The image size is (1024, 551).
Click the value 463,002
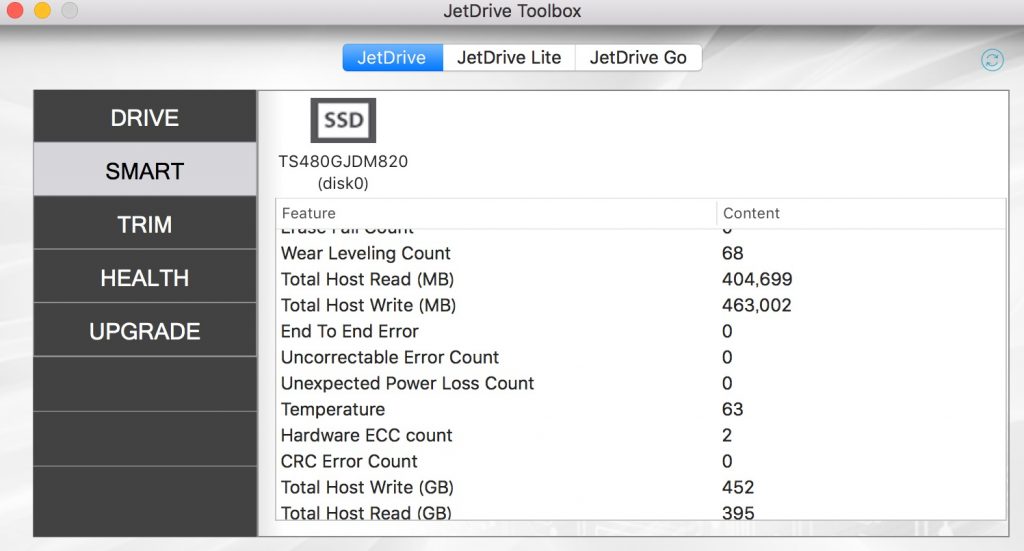click(756, 306)
